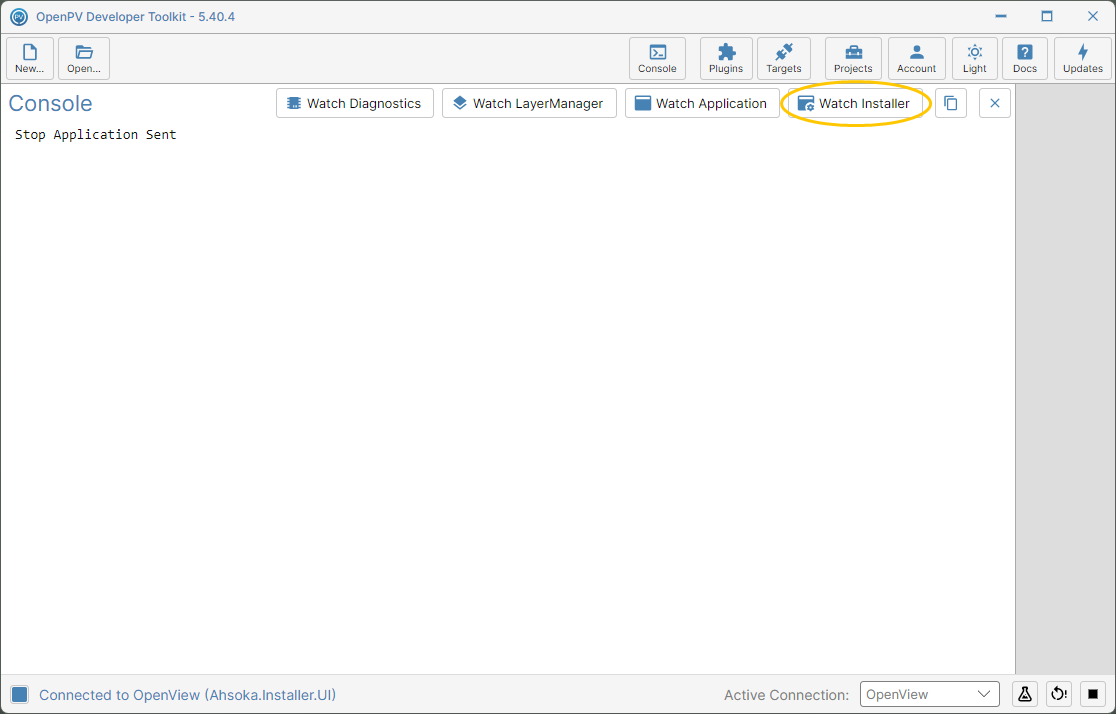Open a project using the Open folder icon

point(84,58)
